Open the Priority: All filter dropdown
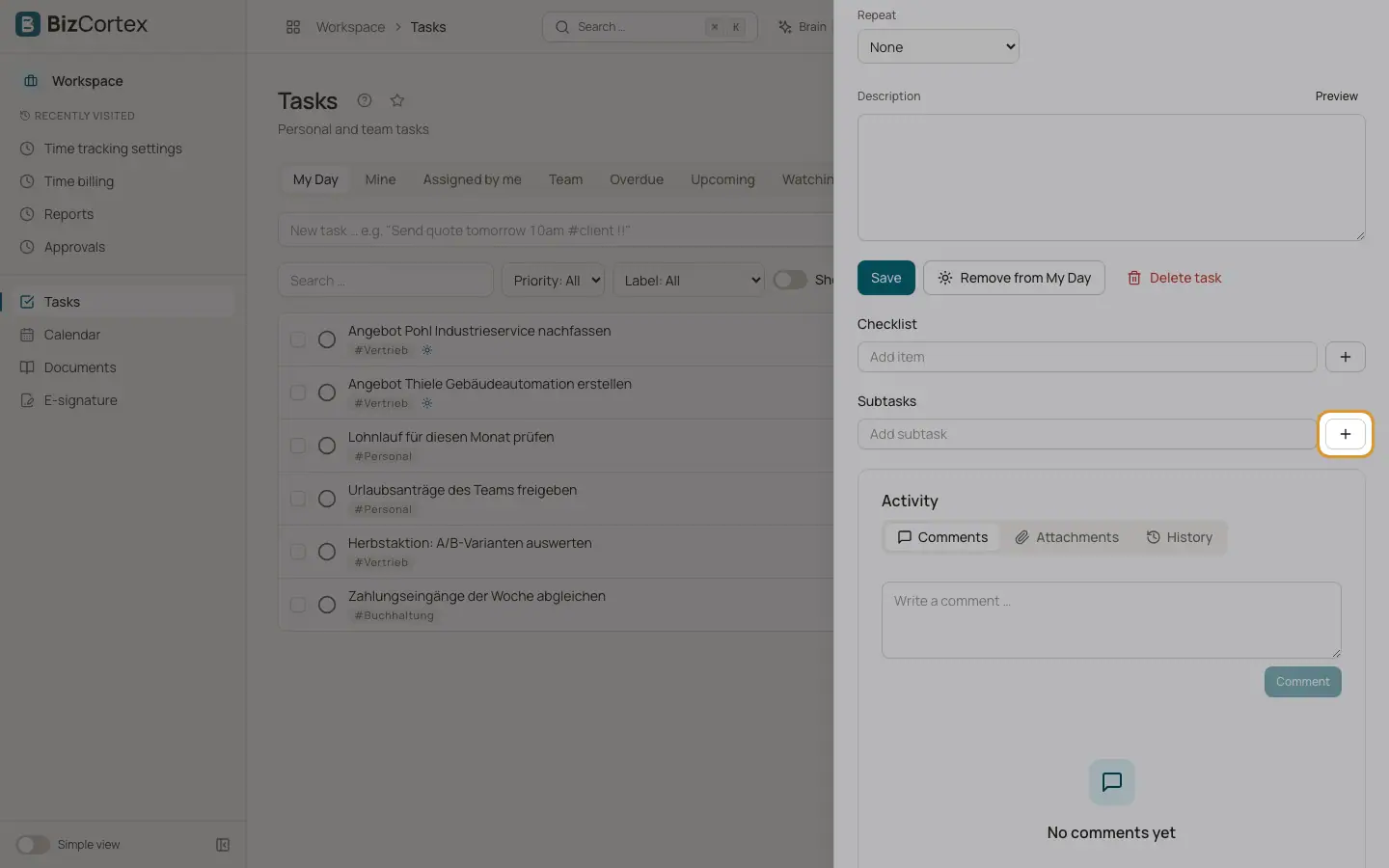 [x=553, y=281]
